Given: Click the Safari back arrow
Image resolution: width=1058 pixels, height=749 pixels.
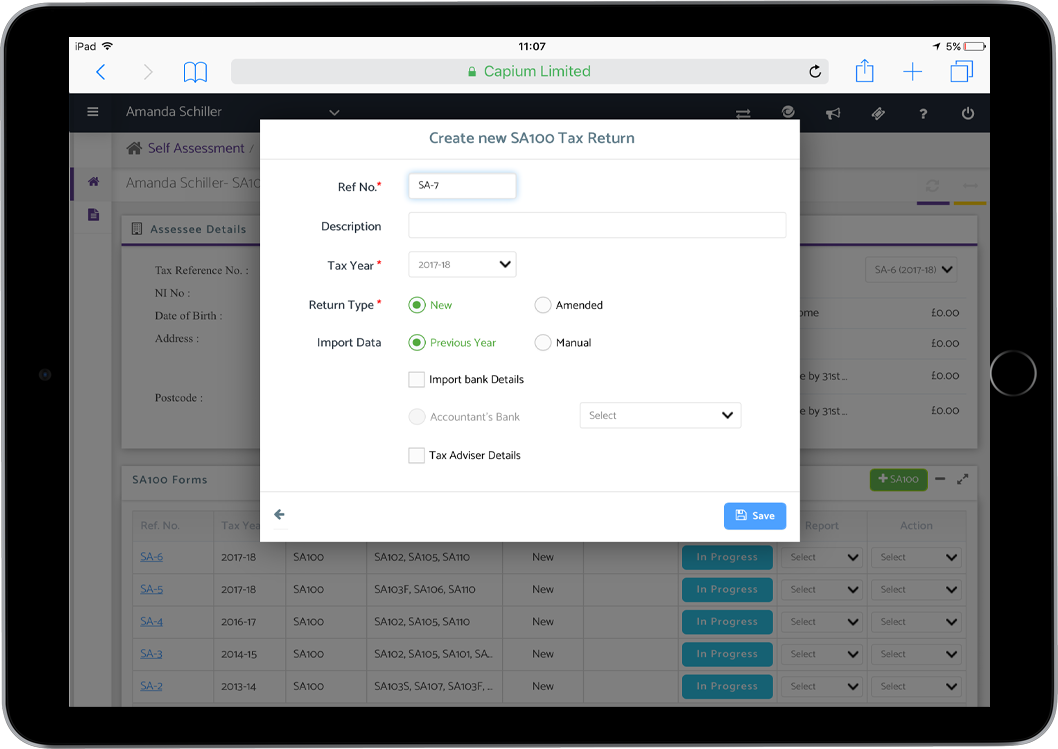Looking at the screenshot, I should [100, 72].
